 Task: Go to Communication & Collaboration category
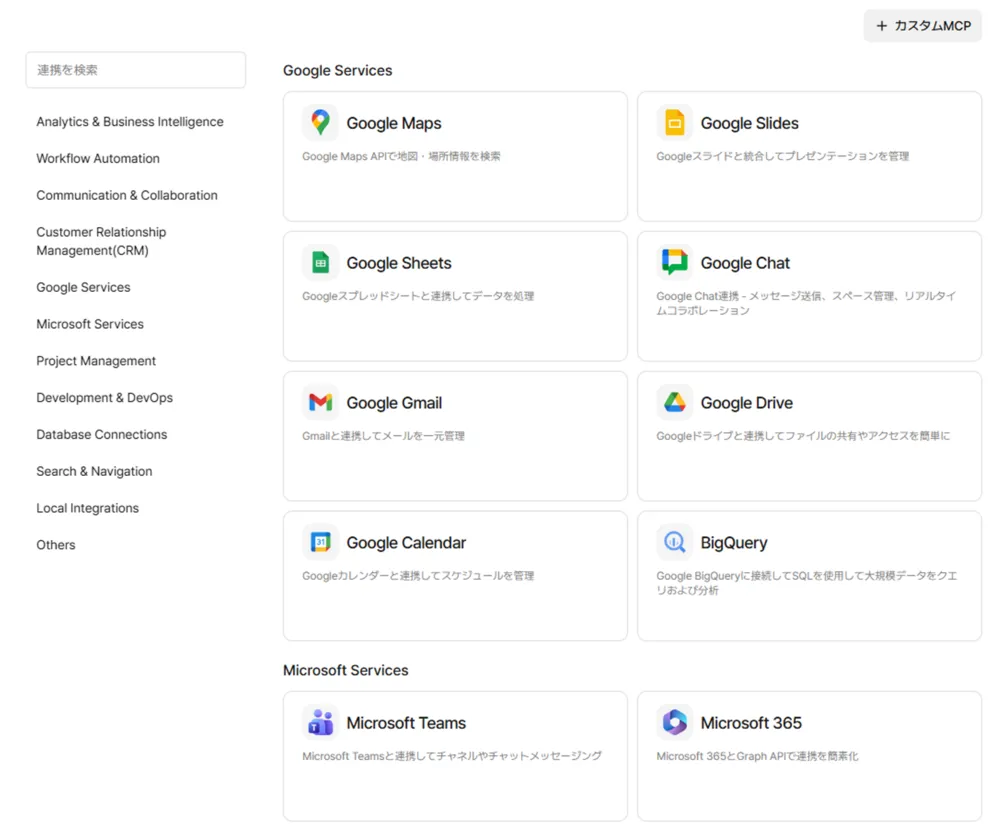pos(127,195)
